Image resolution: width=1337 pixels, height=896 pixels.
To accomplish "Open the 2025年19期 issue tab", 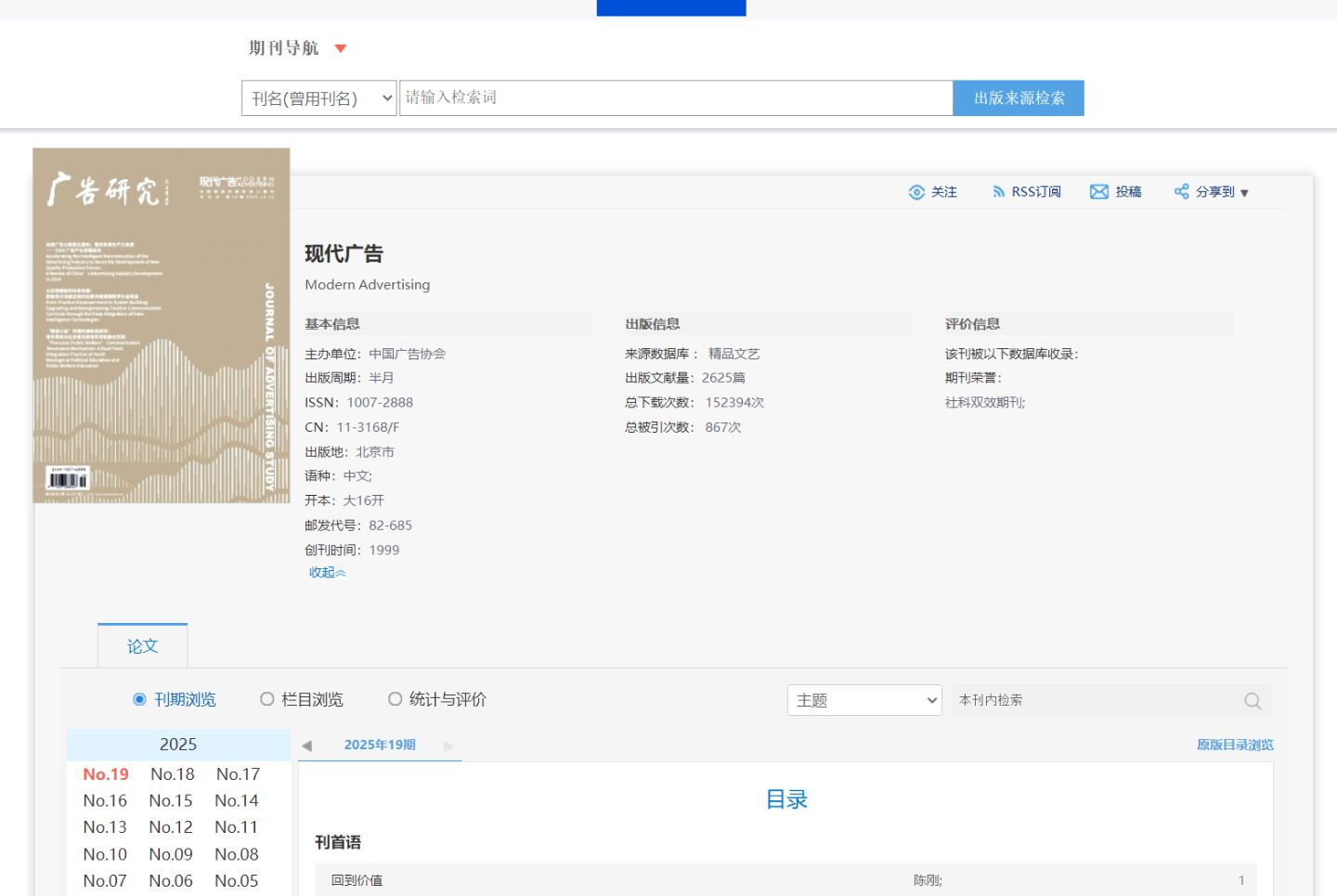I will [380, 746].
